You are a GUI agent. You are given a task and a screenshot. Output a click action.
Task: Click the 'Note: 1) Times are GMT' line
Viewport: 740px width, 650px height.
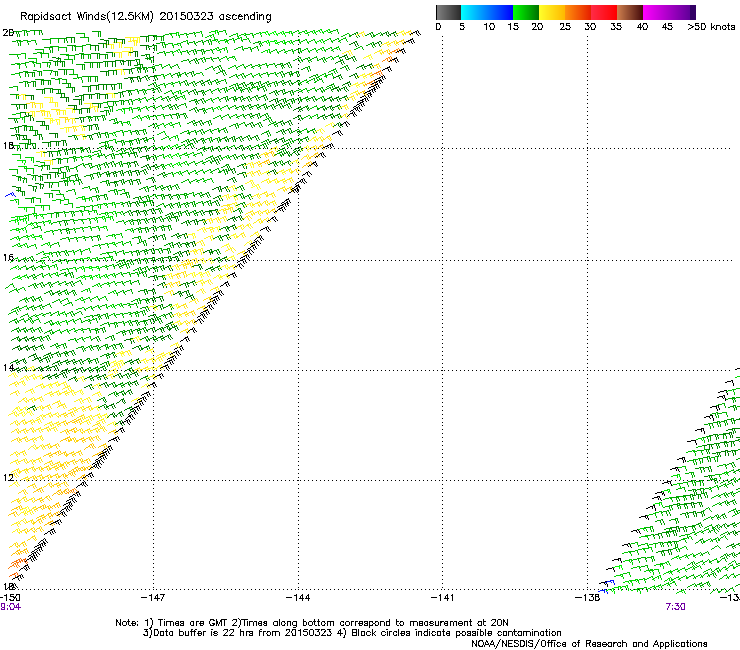[x=312, y=623]
